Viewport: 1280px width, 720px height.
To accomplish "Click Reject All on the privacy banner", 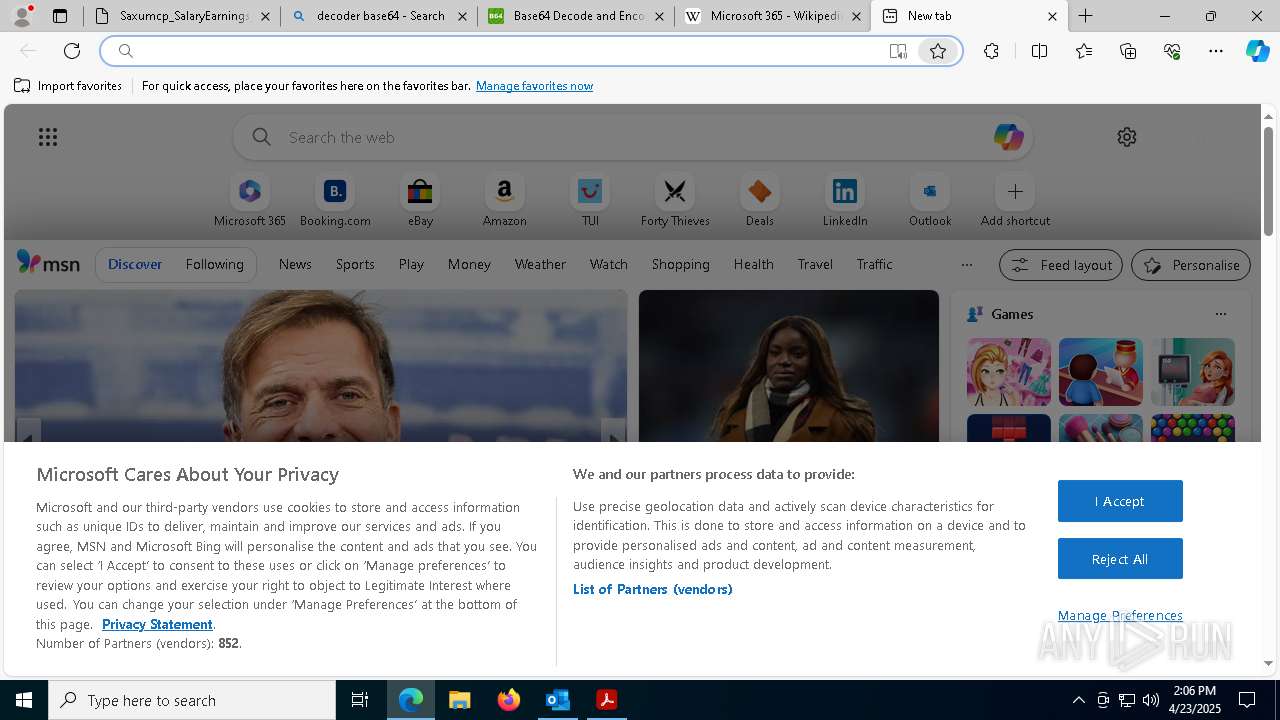I will point(1120,559).
